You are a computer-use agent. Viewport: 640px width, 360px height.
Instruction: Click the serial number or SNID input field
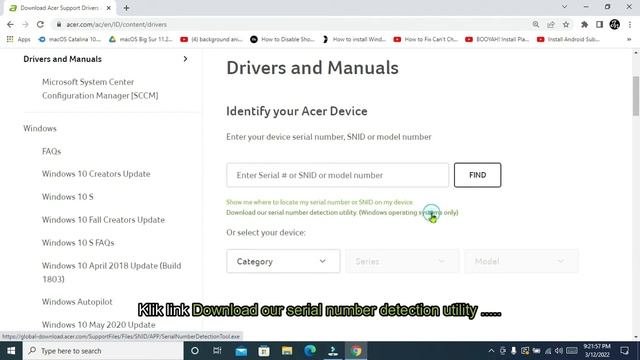338,175
